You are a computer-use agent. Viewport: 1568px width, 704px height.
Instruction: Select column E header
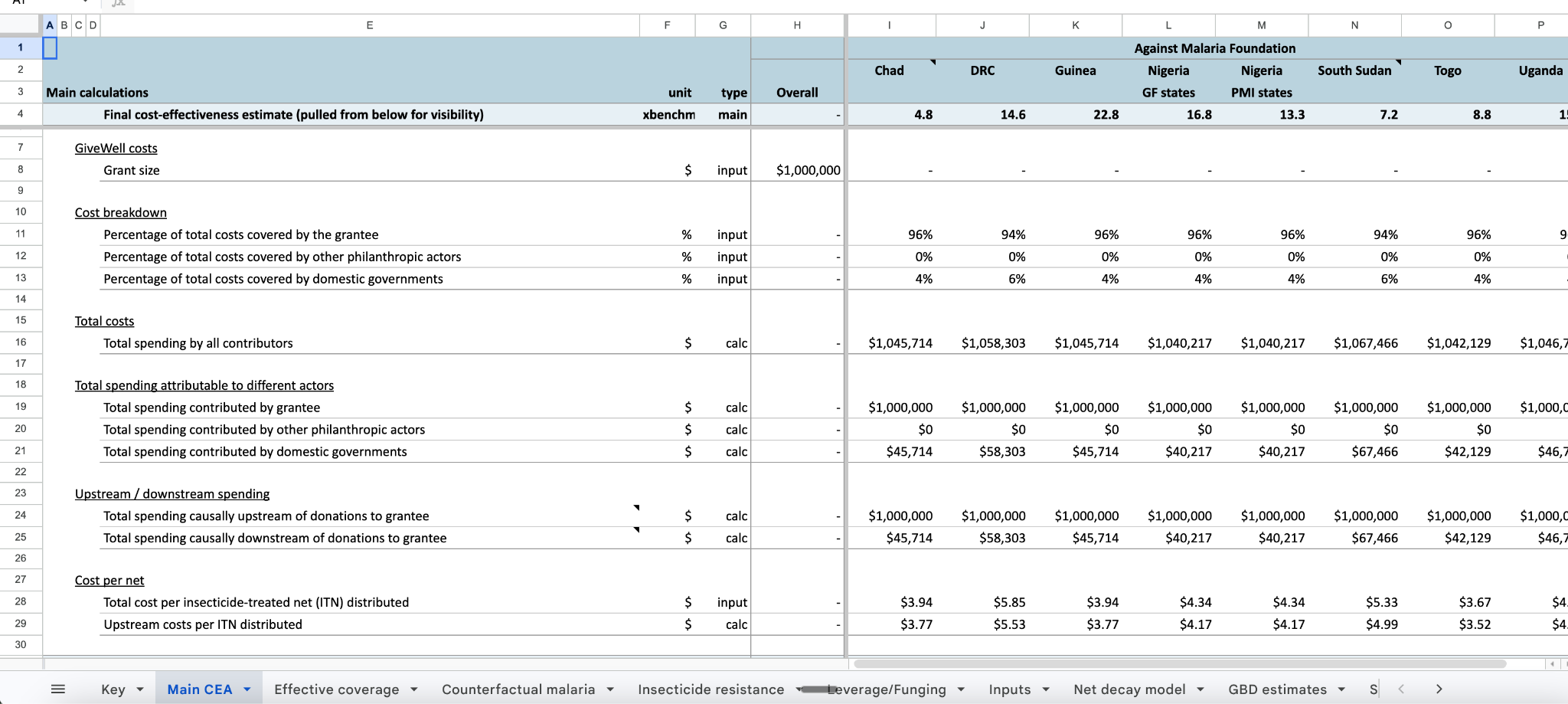[370, 25]
